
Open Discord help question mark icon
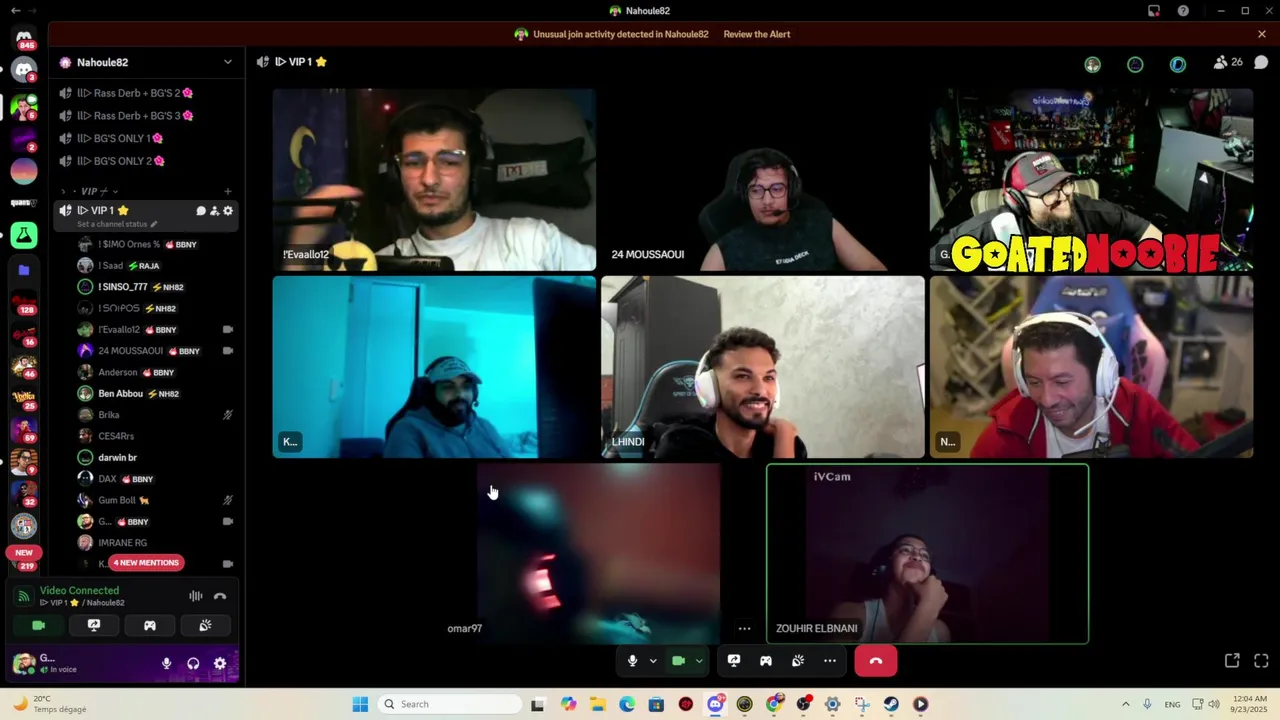point(1183,11)
